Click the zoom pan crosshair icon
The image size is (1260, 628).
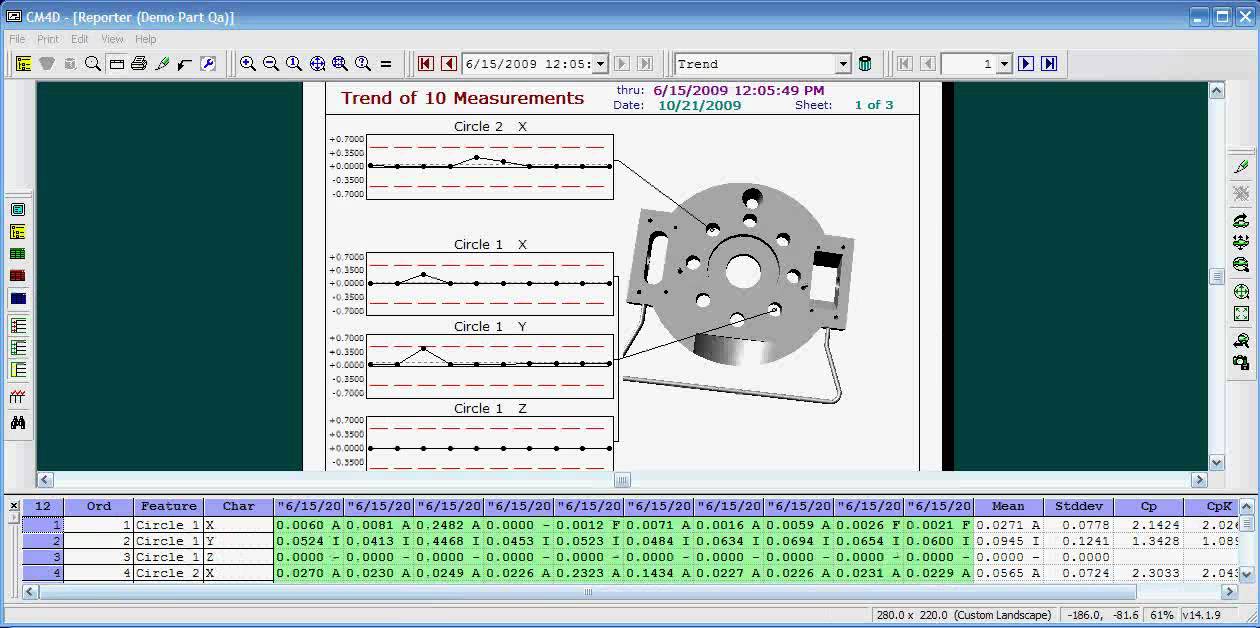point(317,64)
